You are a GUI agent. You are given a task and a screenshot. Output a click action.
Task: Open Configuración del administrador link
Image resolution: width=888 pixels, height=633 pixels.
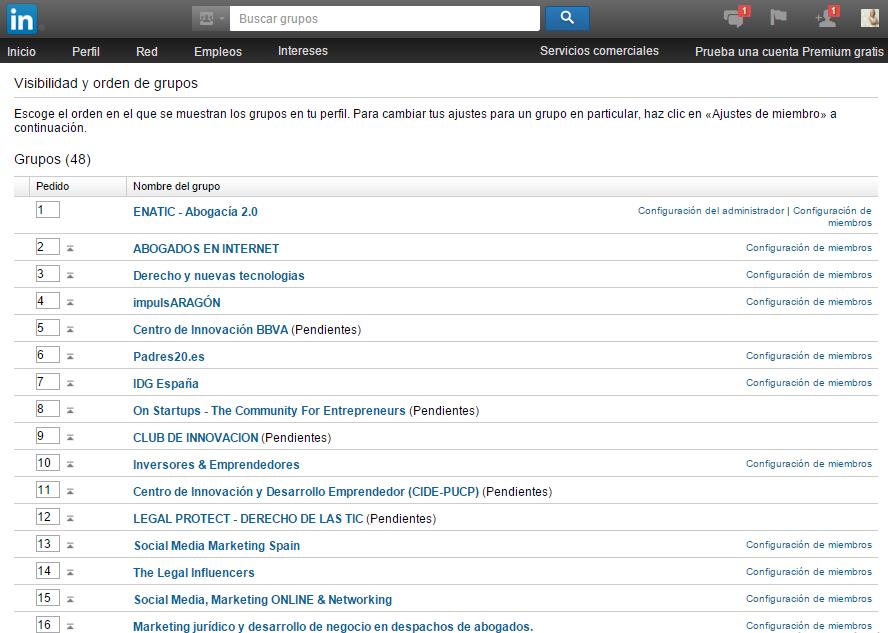click(711, 211)
